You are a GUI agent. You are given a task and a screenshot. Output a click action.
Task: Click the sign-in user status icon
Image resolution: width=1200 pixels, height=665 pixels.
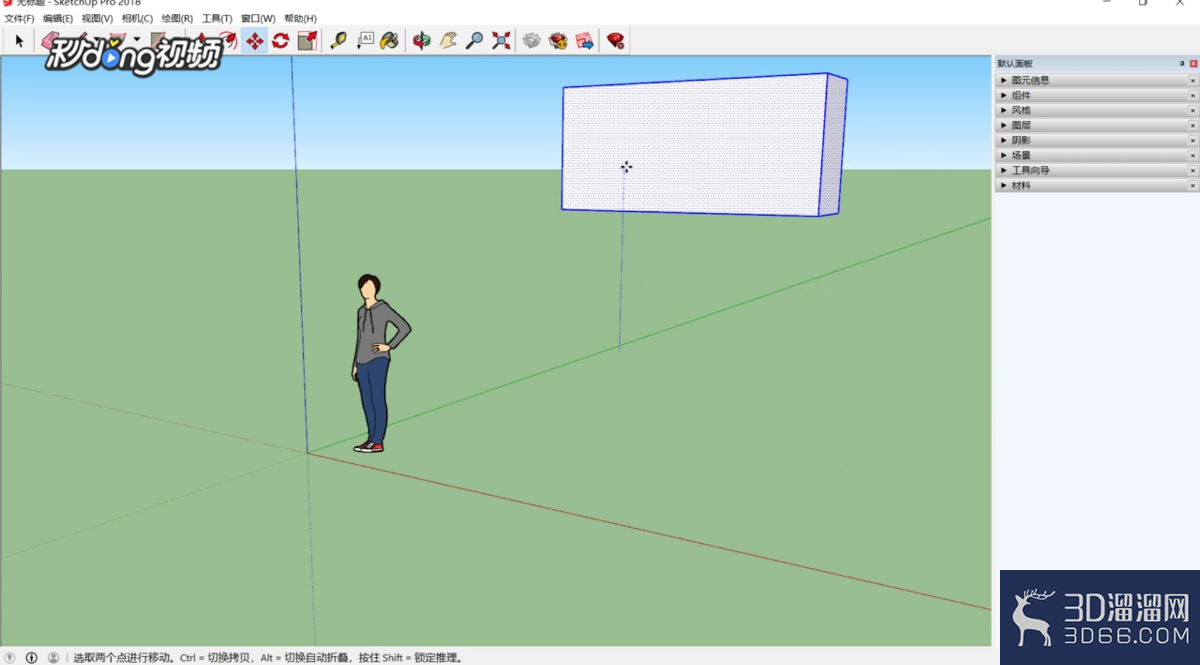pos(53,658)
